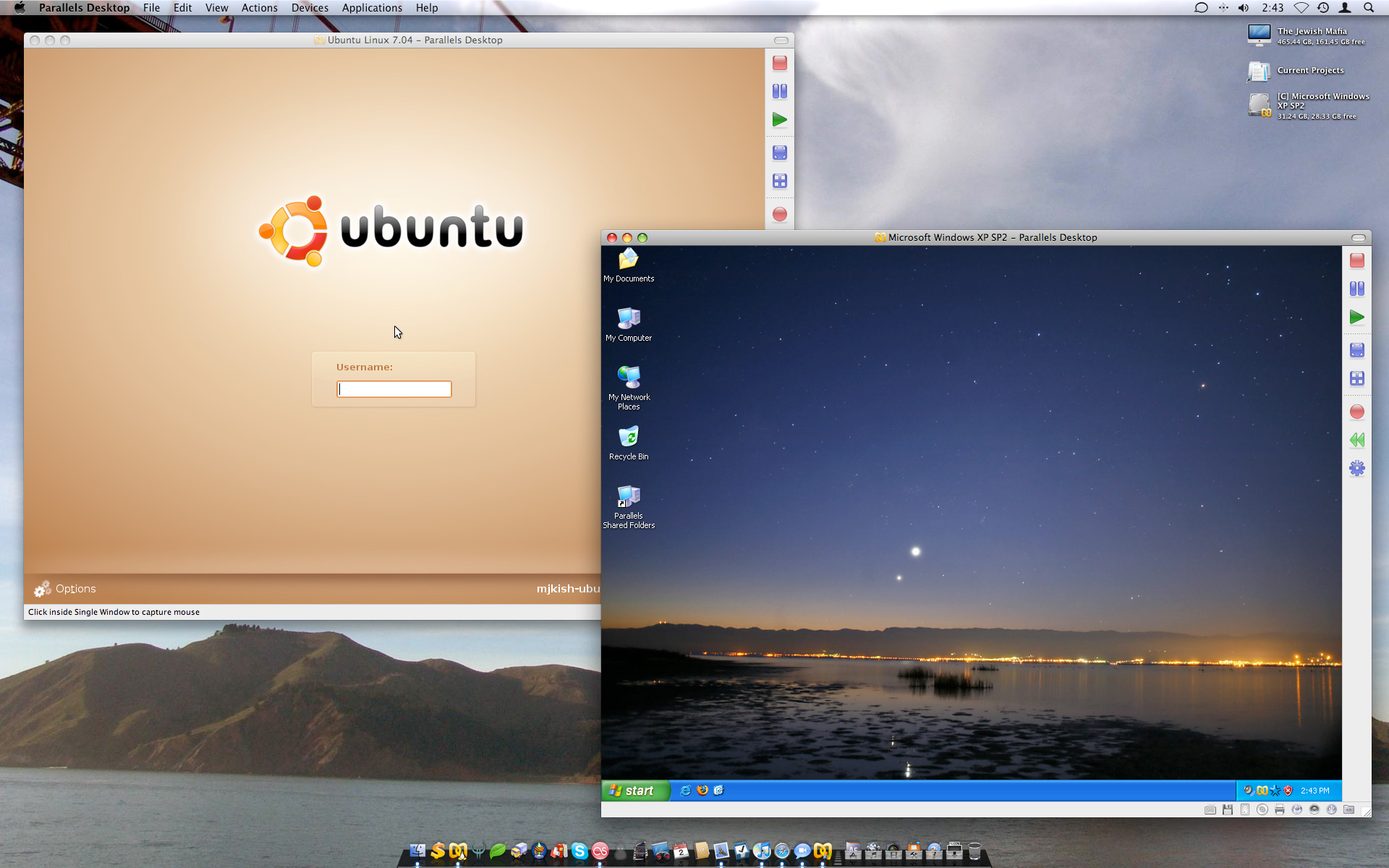
Task: Launch Skype from the Dock
Action: (x=579, y=851)
